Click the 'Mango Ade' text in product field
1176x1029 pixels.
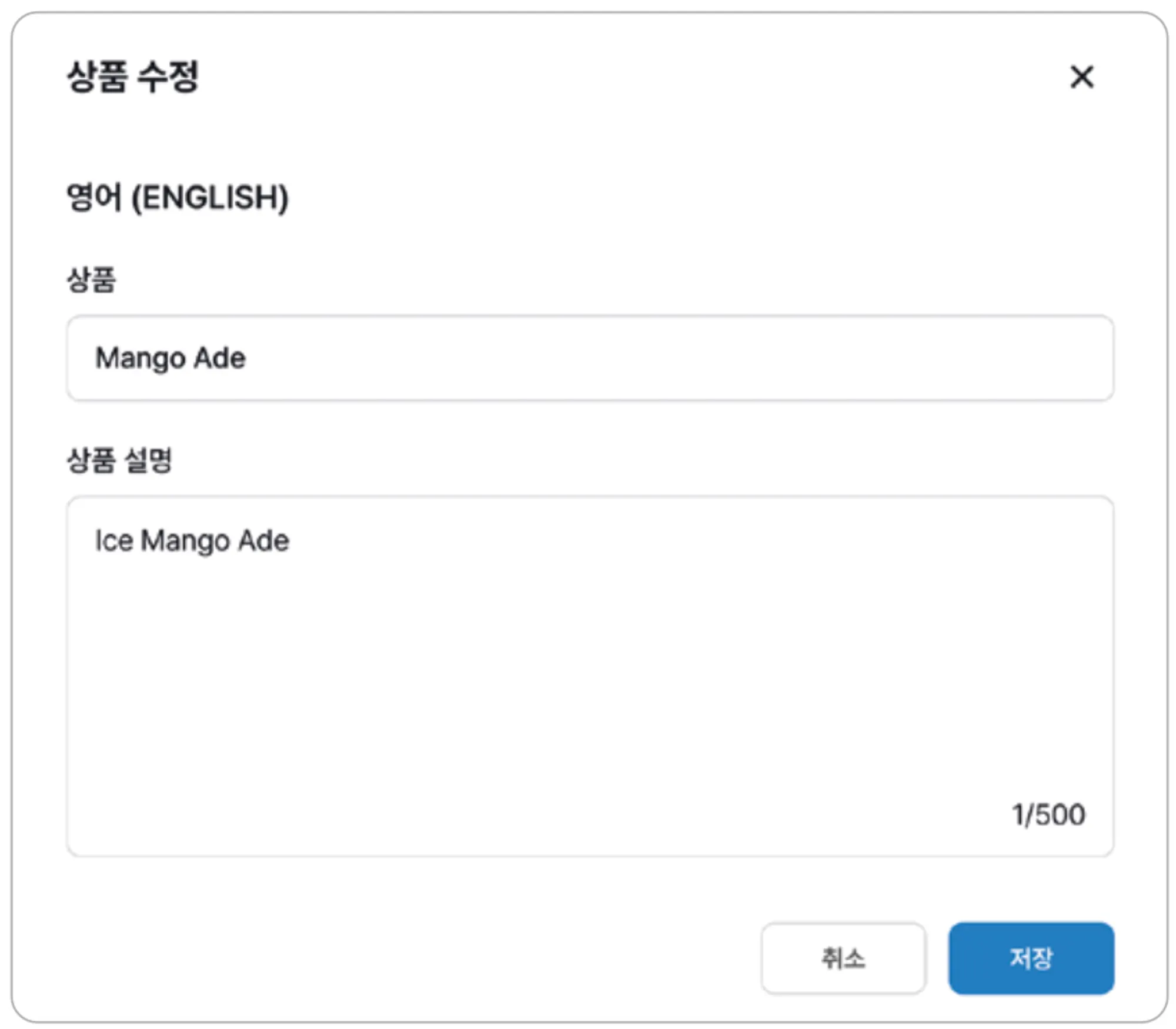171,358
